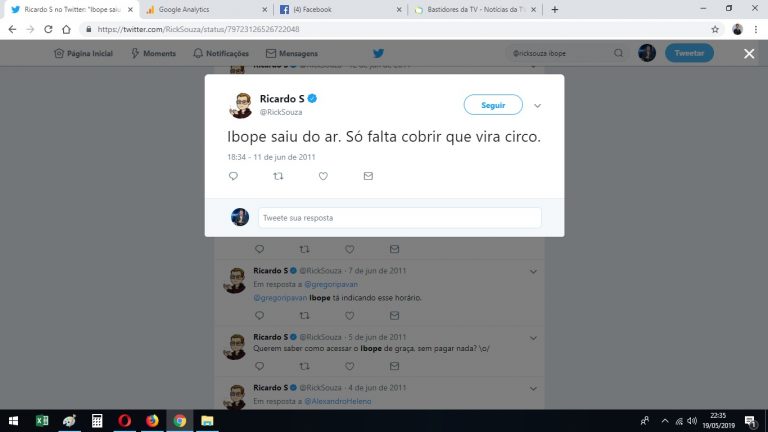Switch to the Facebook browser tab
This screenshot has width=768, height=432.
341,9
